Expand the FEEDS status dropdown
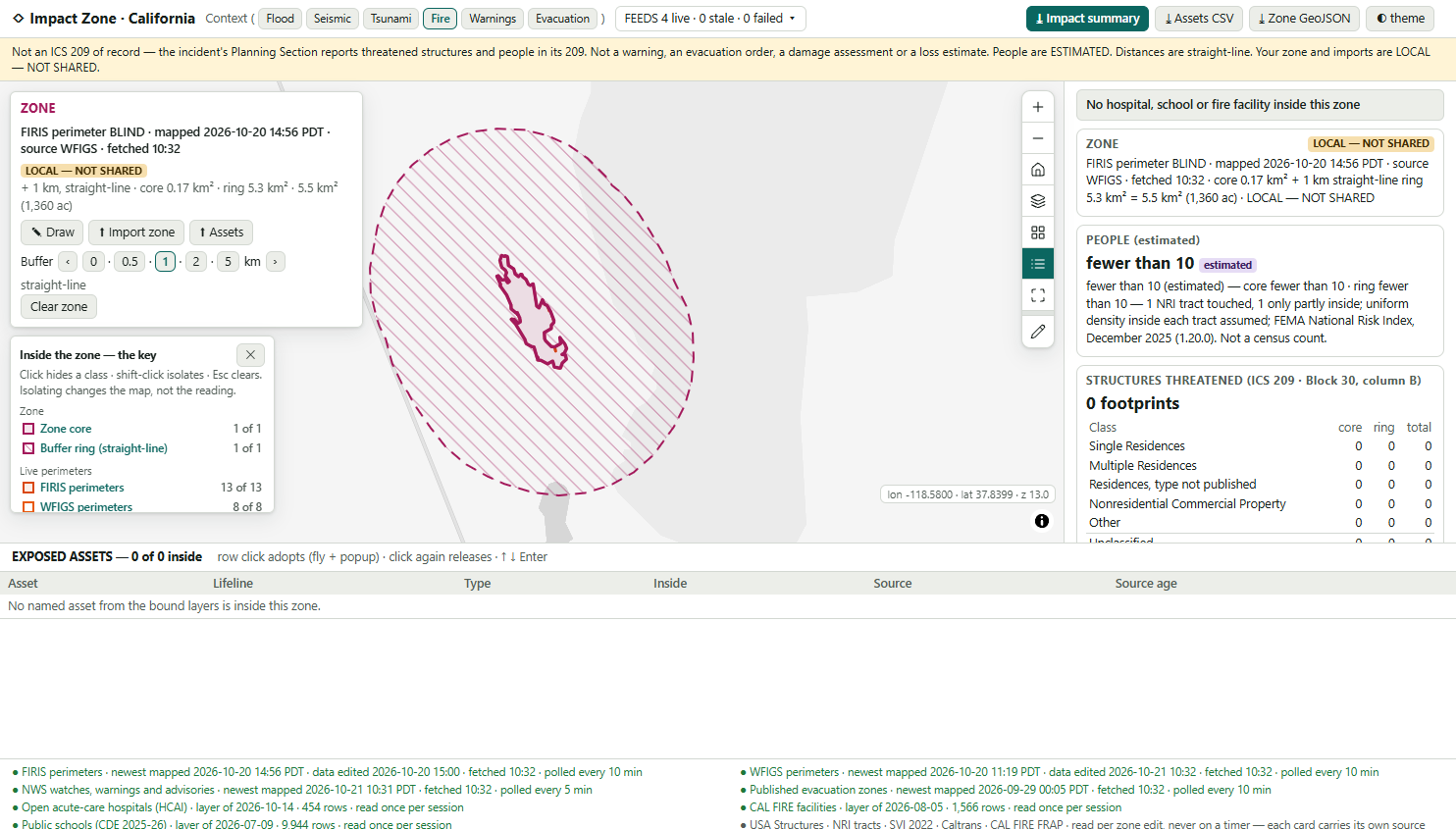The image size is (1456, 829). pyautogui.click(x=710, y=19)
